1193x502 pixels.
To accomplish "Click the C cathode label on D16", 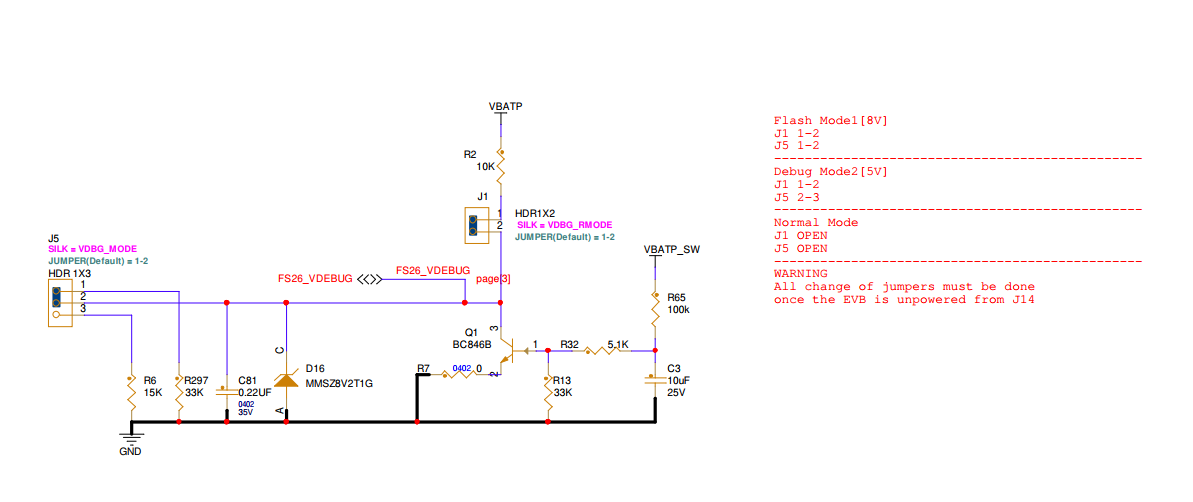I will tap(279, 350).
